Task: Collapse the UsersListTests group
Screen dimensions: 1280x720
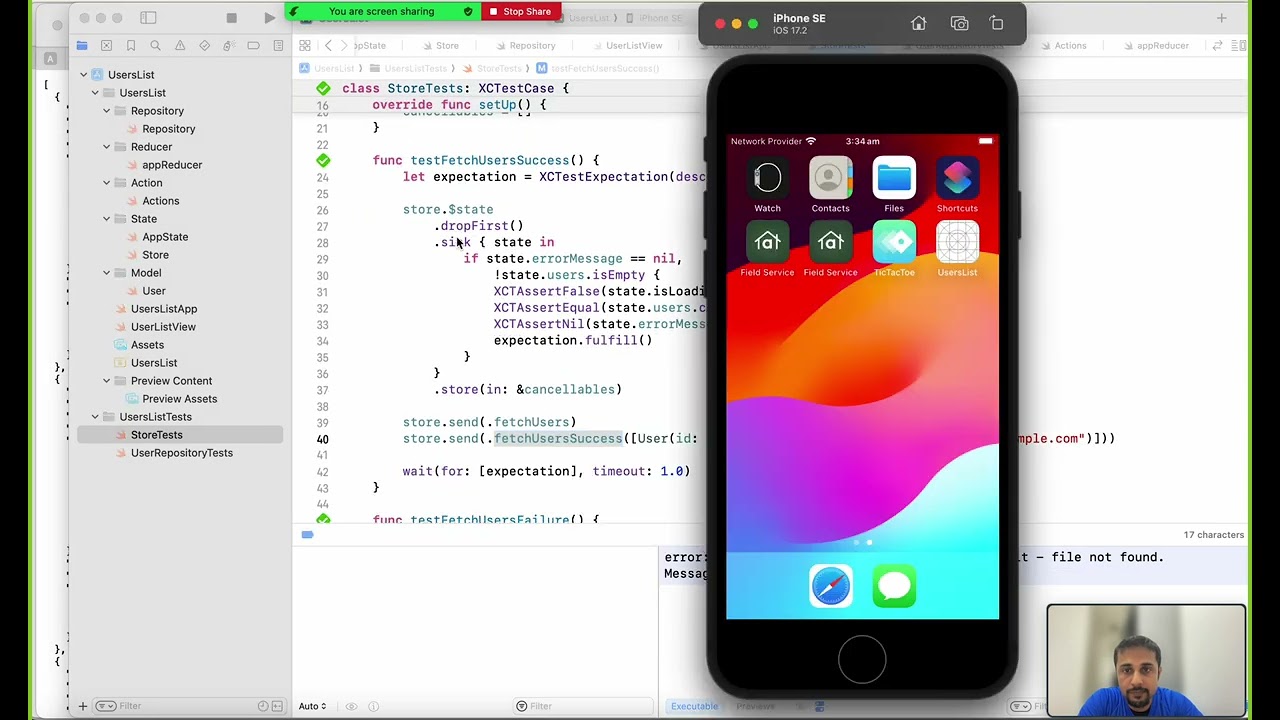Action: coord(95,417)
